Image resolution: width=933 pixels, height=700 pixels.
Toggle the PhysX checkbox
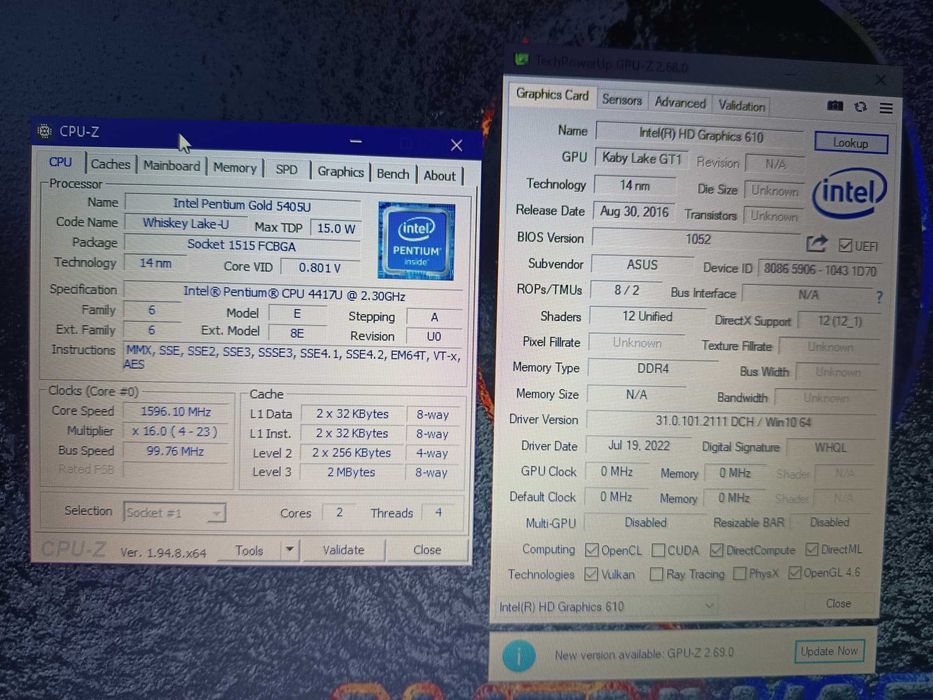[739, 573]
